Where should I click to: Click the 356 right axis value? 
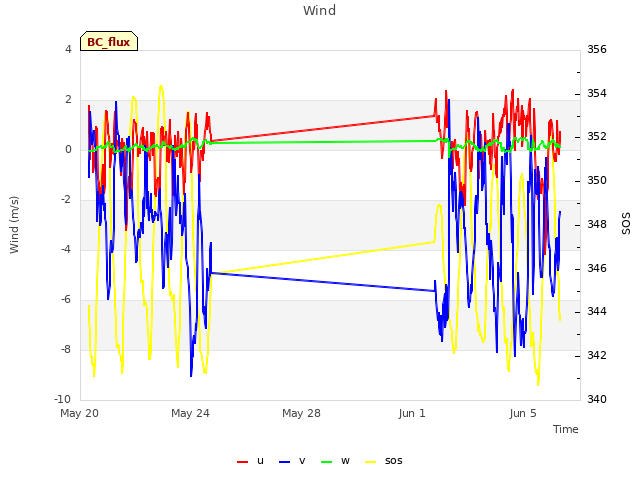pyautogui.click(x=597, y=49)
